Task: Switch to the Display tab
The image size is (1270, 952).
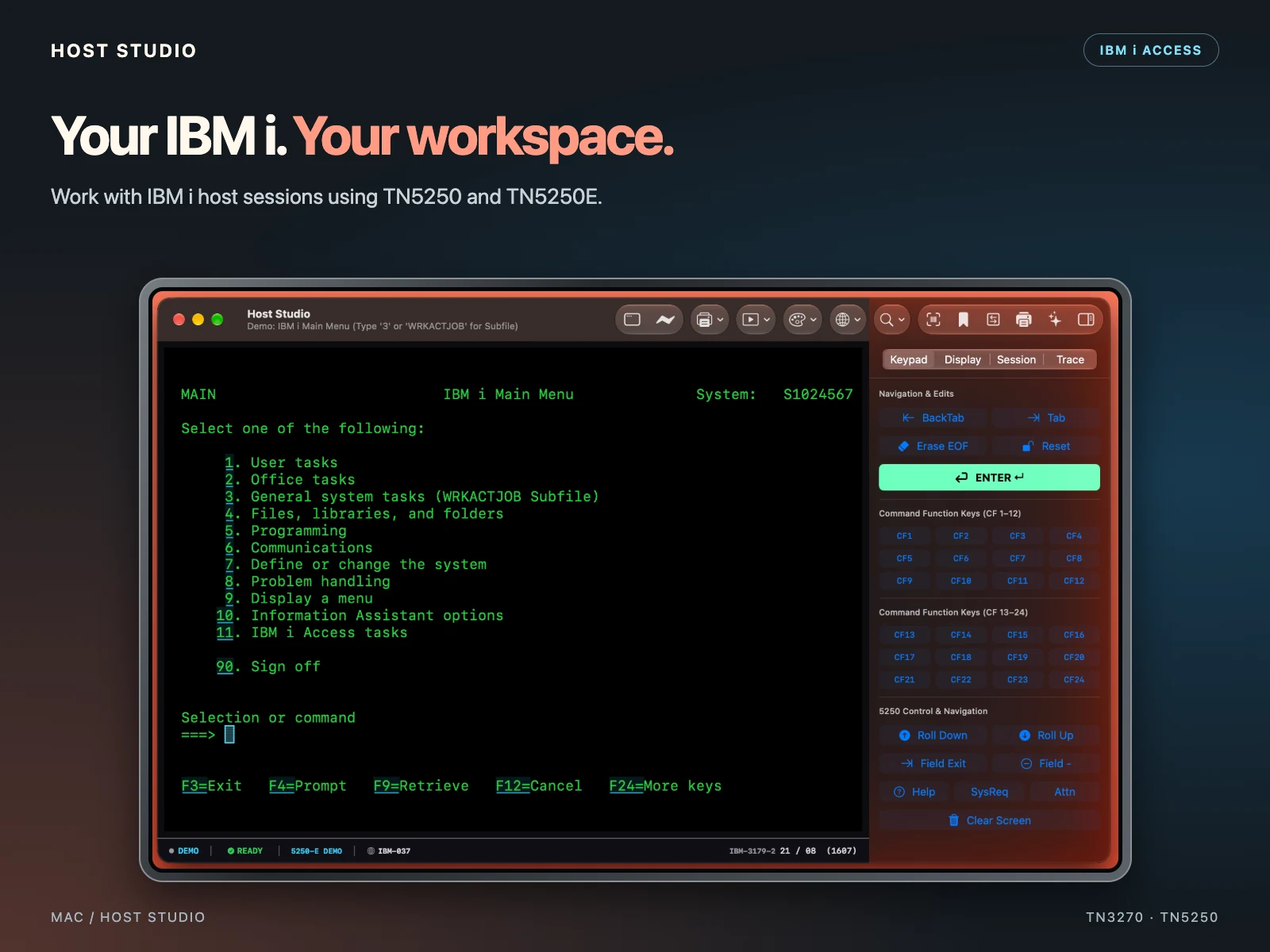Action: tap(963, 359)
